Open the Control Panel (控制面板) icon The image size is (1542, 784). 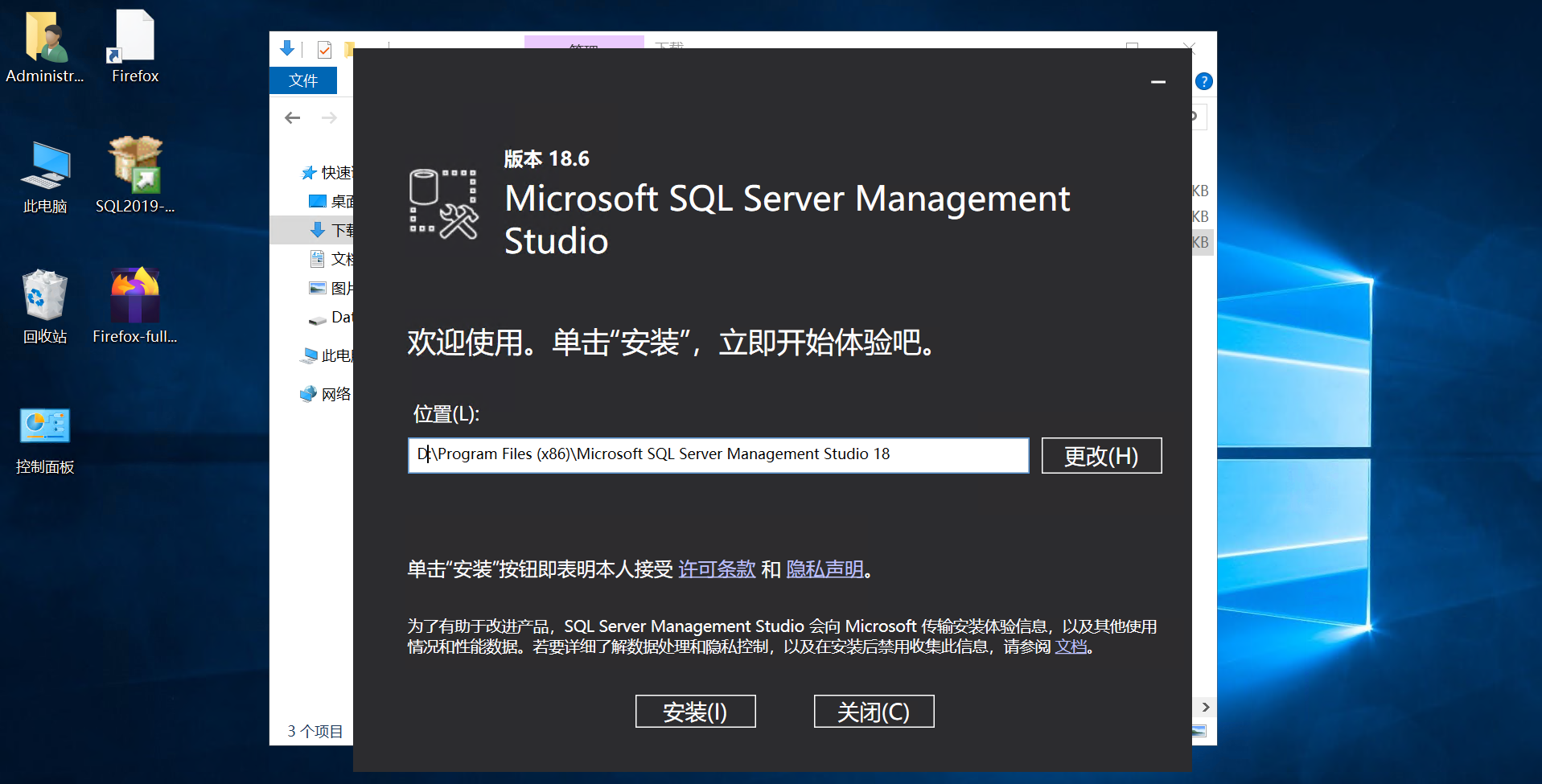point(45,441)
